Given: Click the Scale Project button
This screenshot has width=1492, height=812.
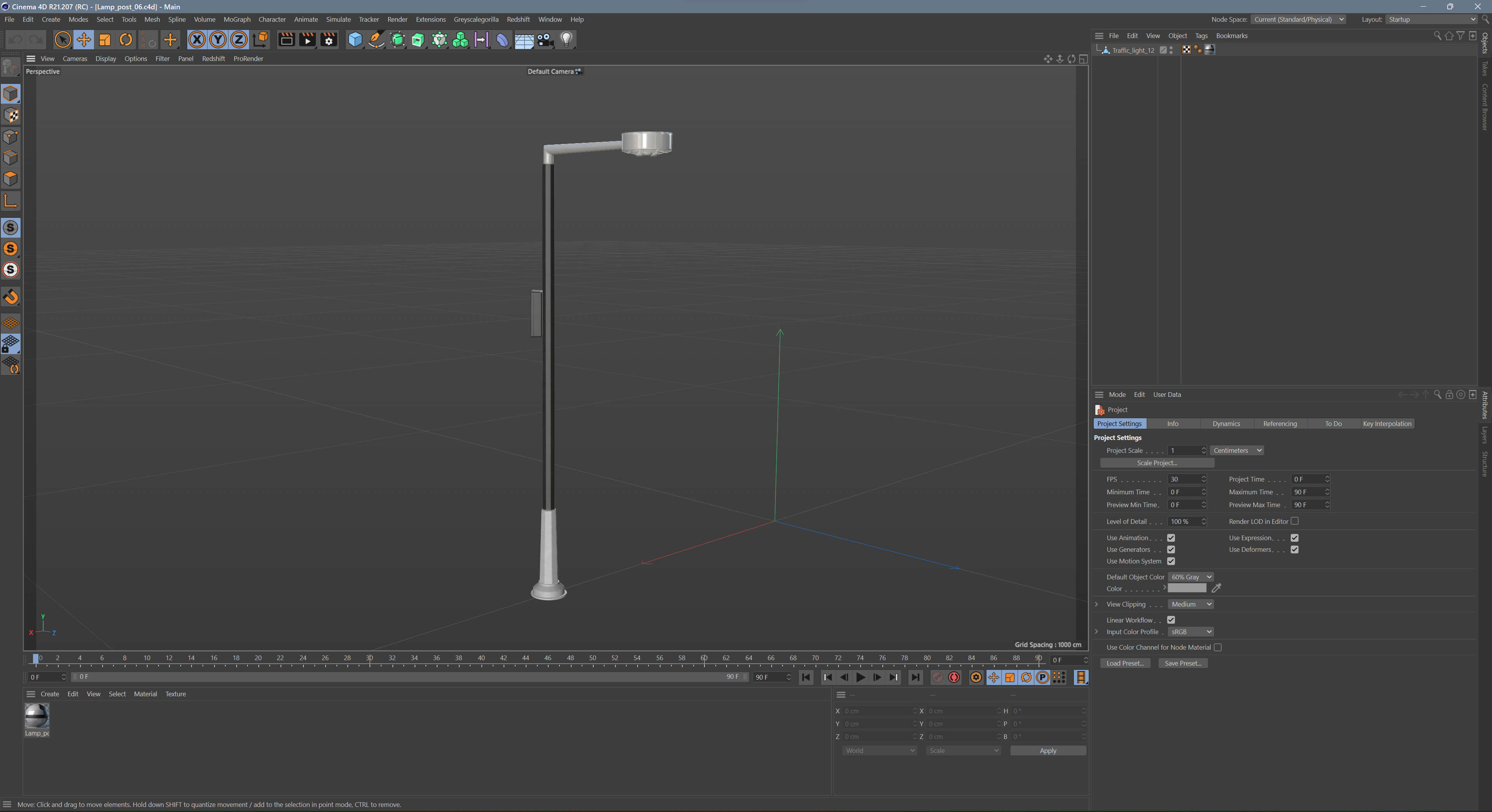Looking at the screenshot, I should click(1157, 463).
